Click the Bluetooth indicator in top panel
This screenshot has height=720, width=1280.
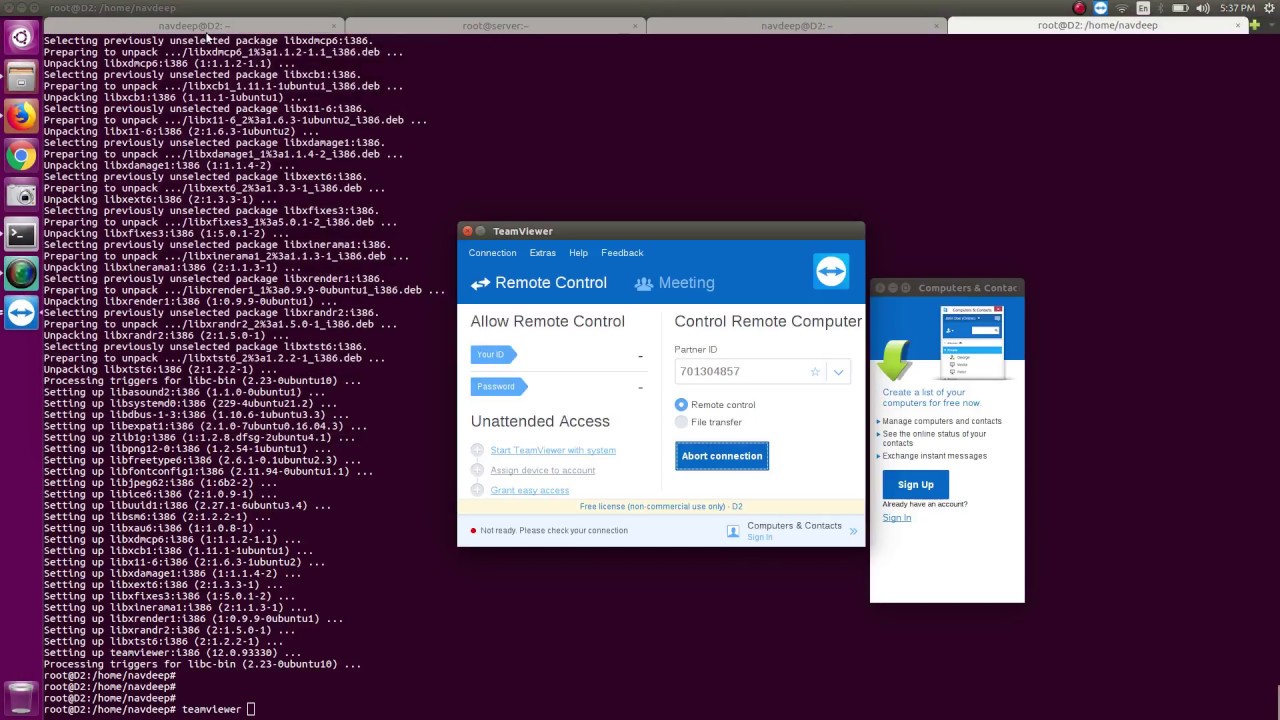point(1162,8)
